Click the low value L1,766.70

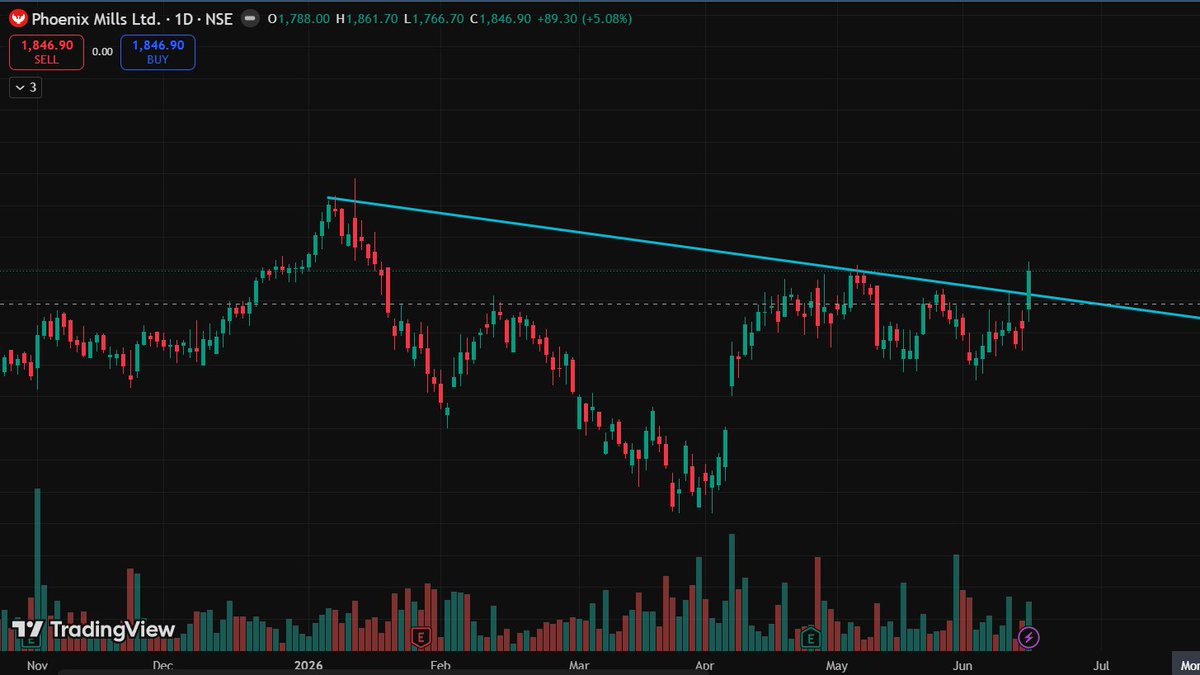point(435,19)
